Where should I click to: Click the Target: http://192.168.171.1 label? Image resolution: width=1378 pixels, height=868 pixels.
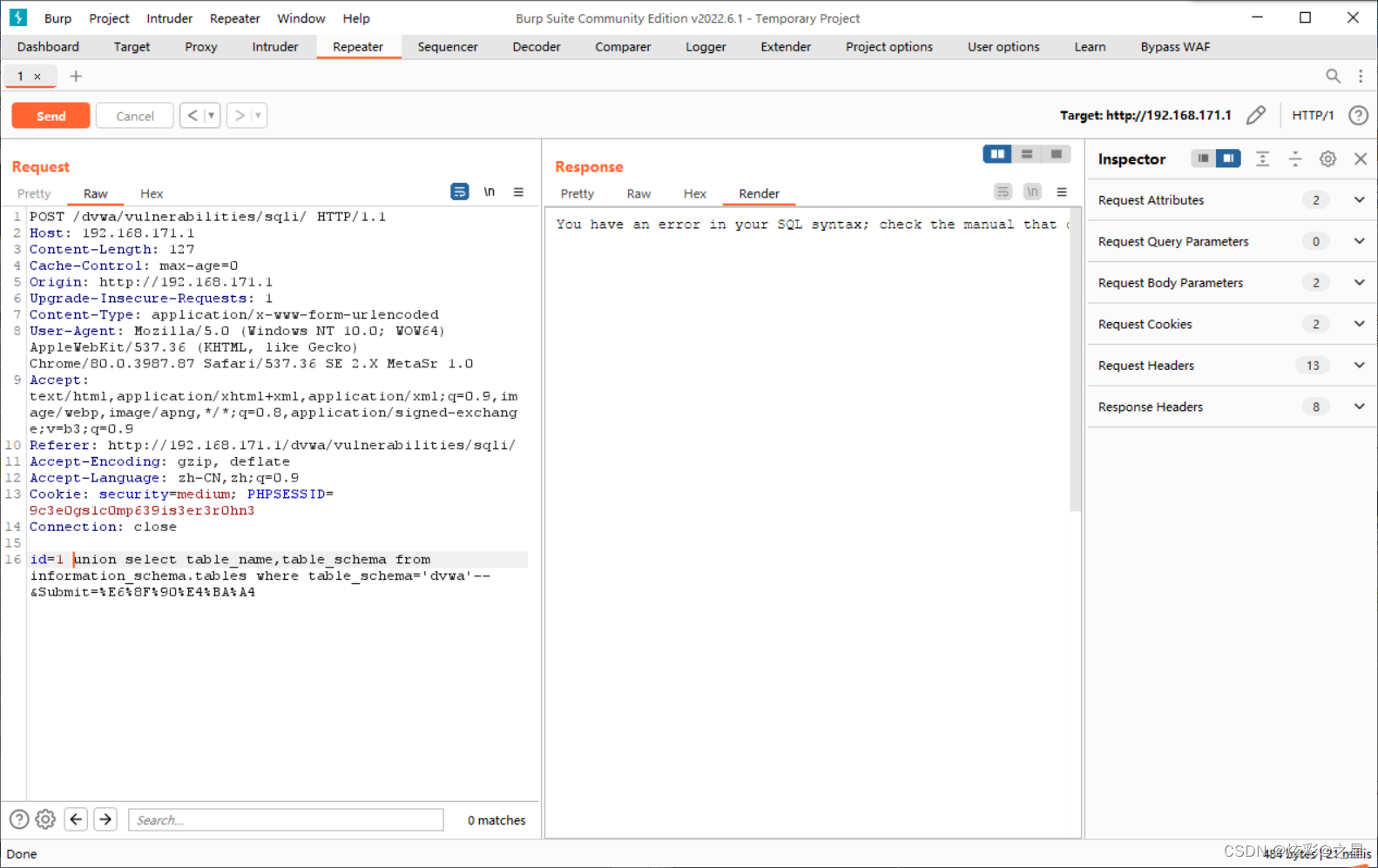pos(1145,115)
